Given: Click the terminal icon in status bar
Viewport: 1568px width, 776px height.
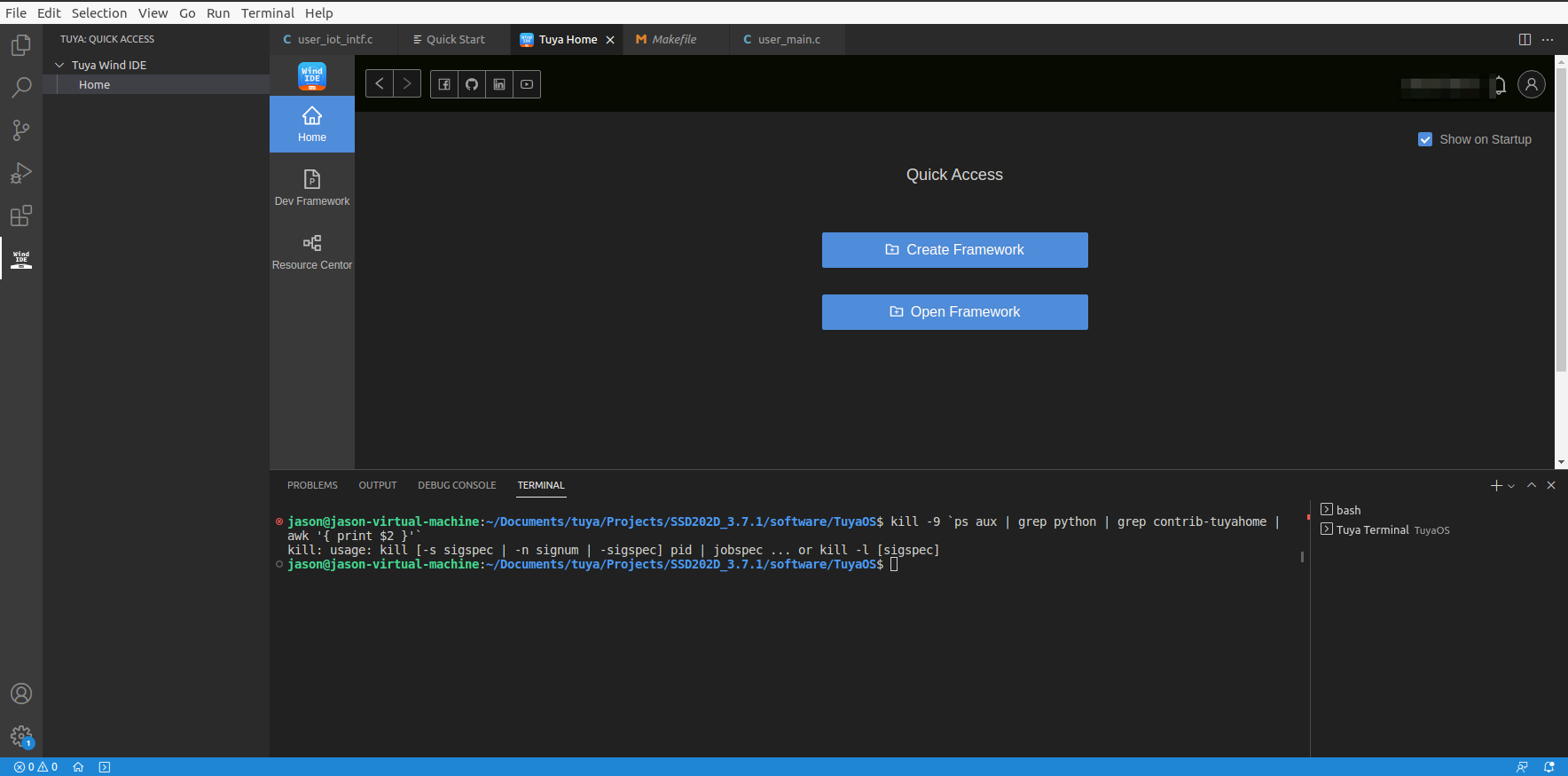Looking at the screenshot, I should [x=105, y=767].
